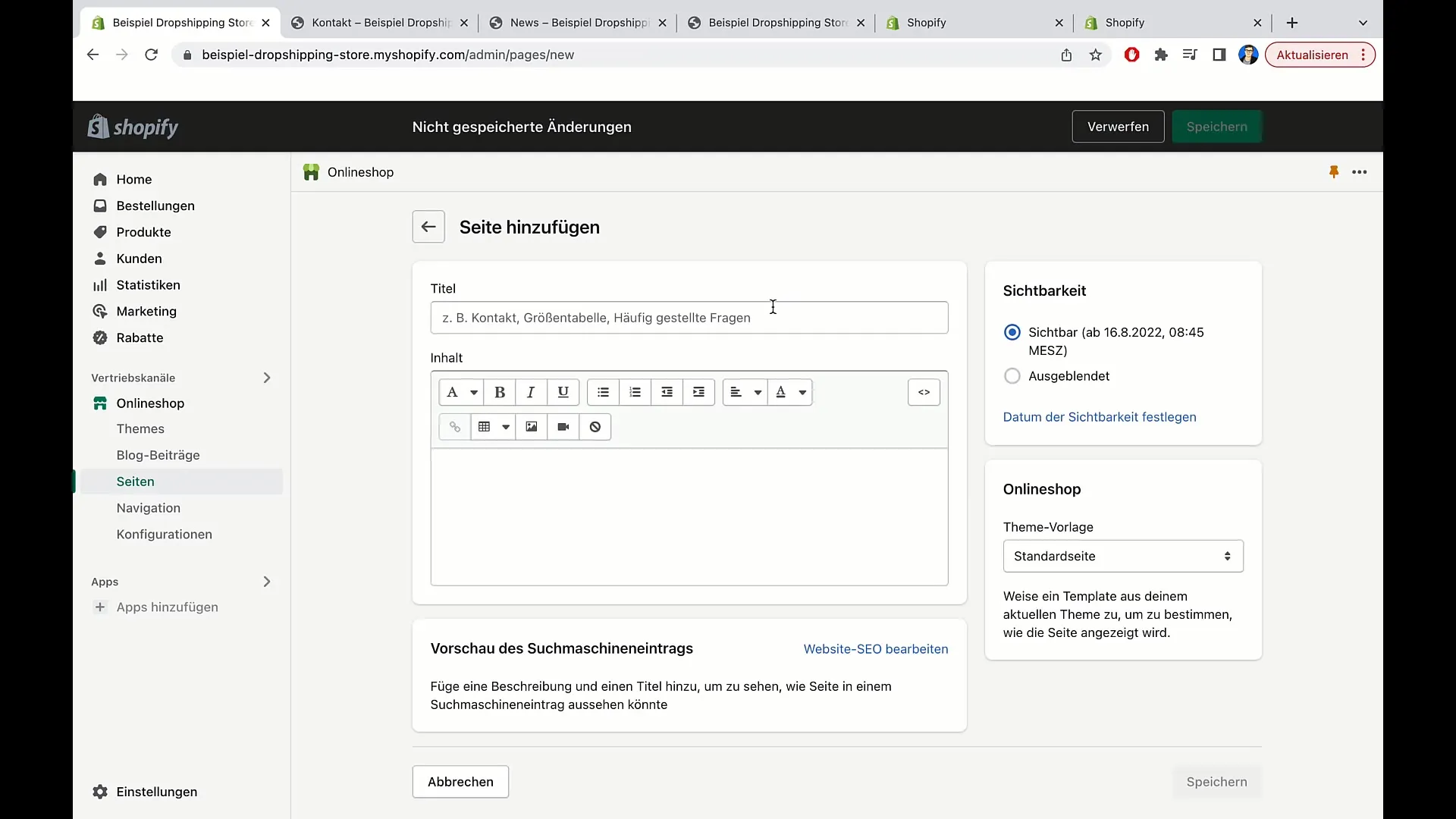Expand the Apps section chevron

point(267,582)
